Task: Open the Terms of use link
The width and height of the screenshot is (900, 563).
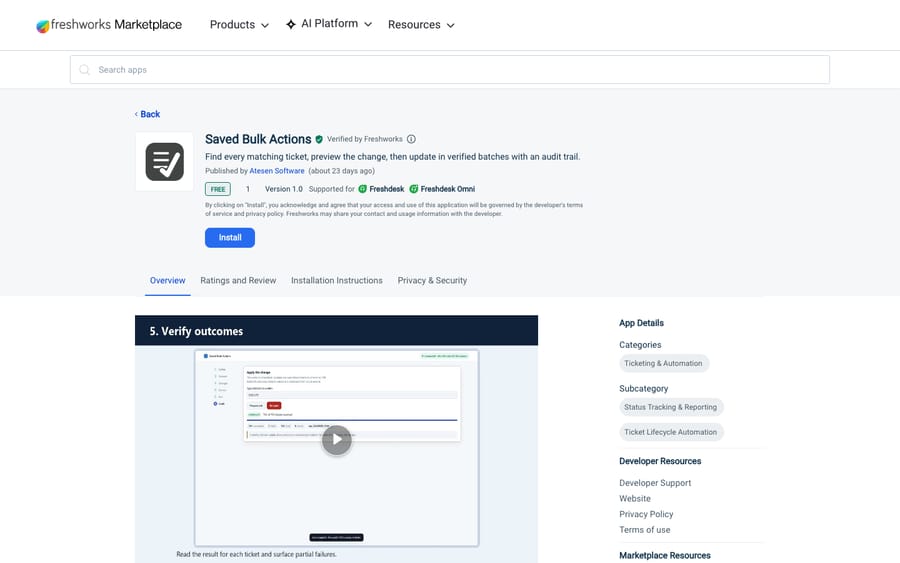Action: pos(645,530)
